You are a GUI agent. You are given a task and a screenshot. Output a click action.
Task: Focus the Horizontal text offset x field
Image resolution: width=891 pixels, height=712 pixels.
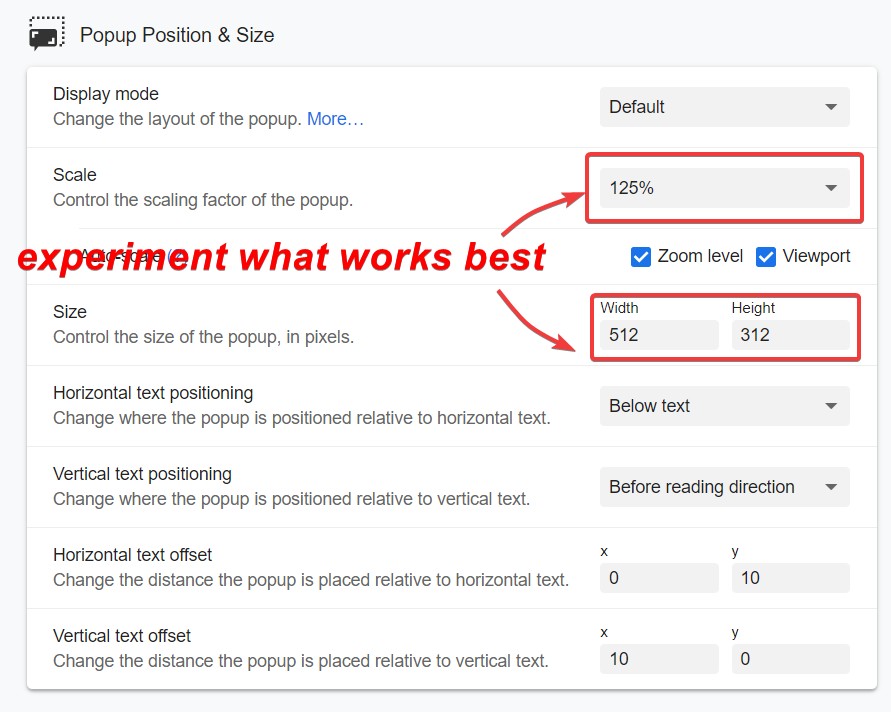tap(658, 578)
